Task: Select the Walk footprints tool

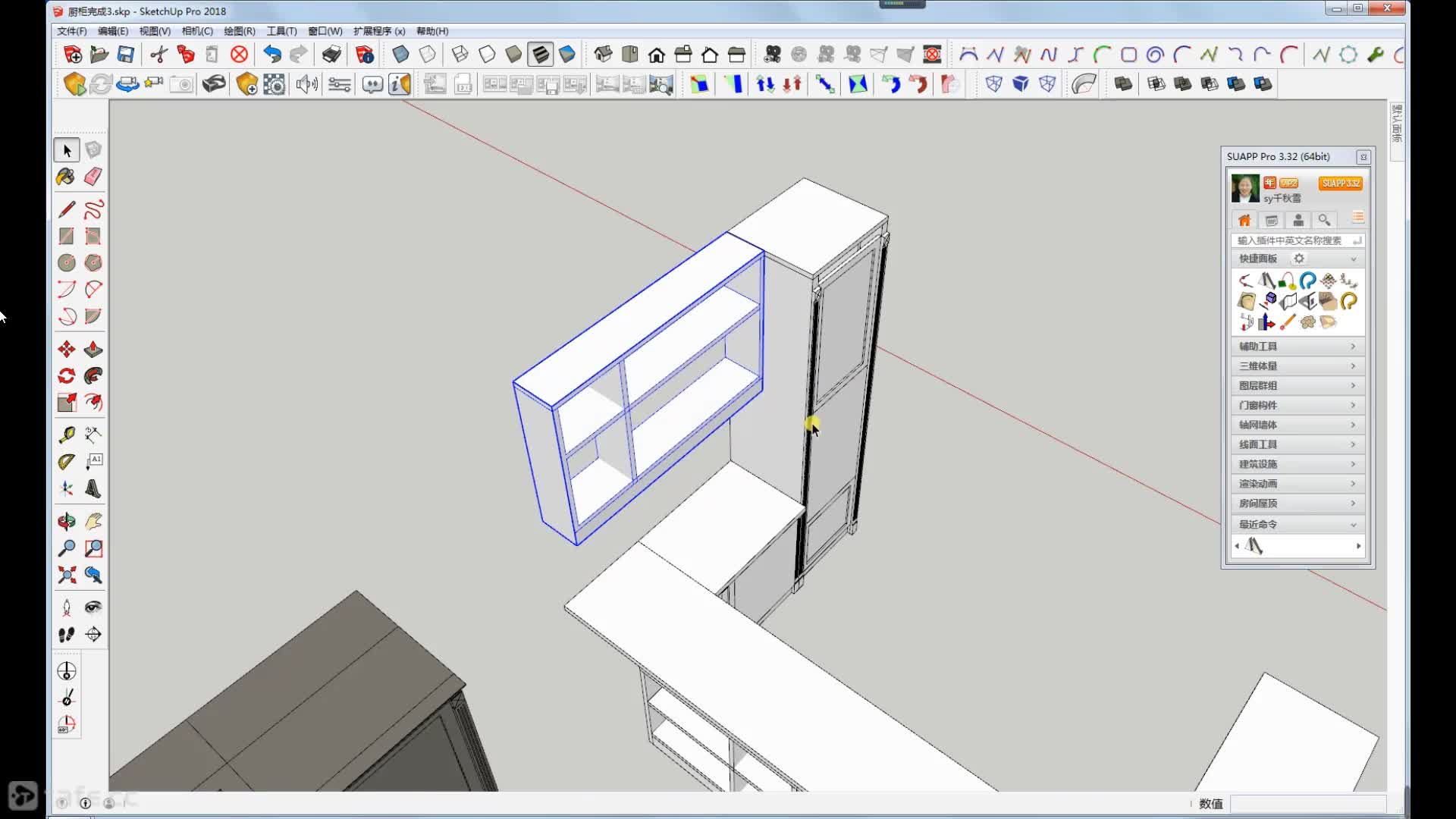Action: (67, 634)
